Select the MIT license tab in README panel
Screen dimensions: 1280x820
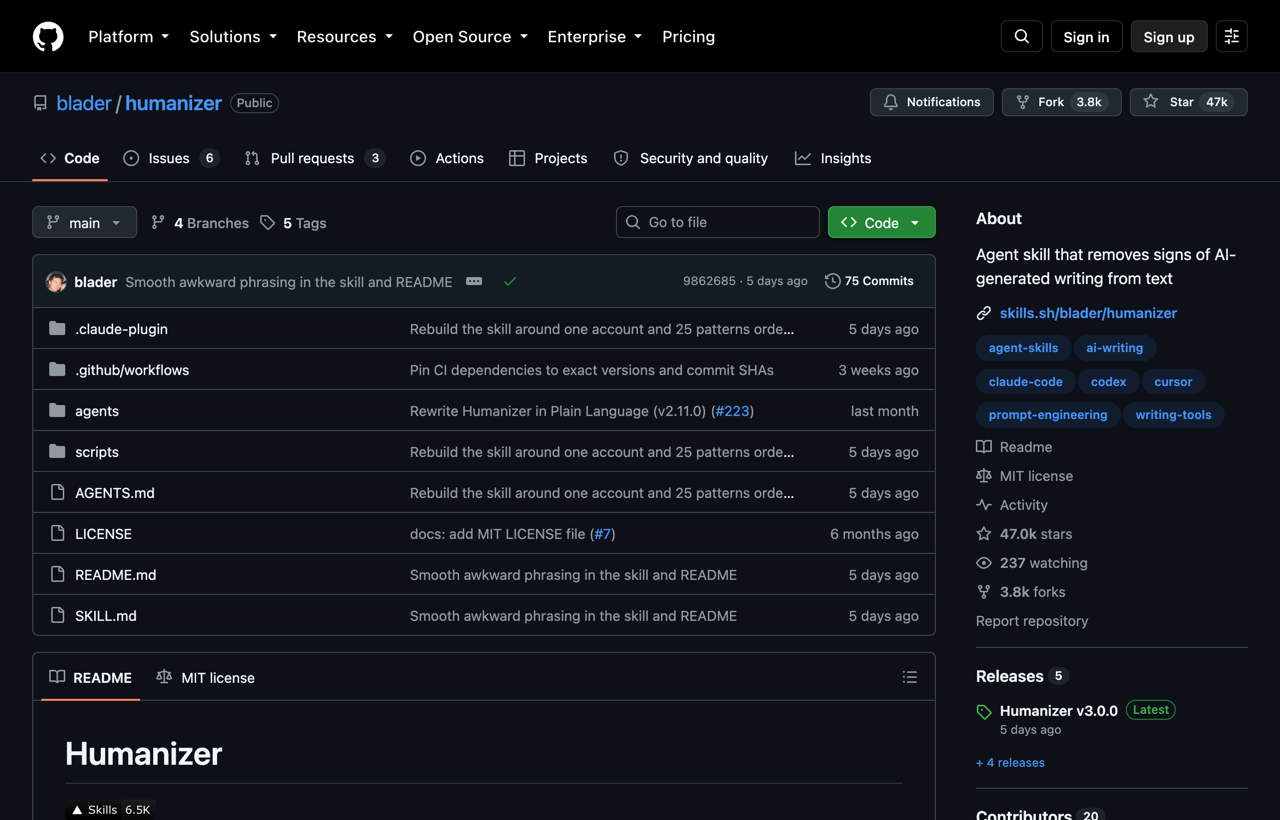point(205,678)
